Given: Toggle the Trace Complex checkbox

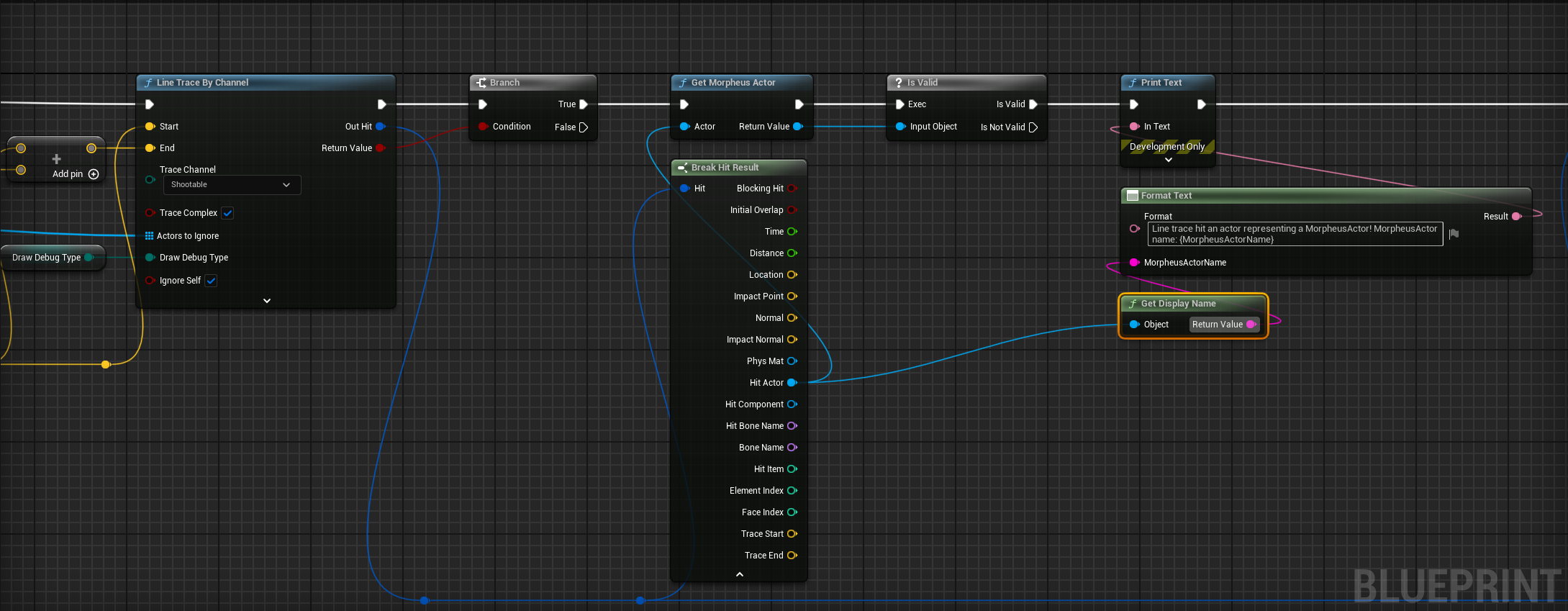Looking at the screenshot, I should 227,213.
